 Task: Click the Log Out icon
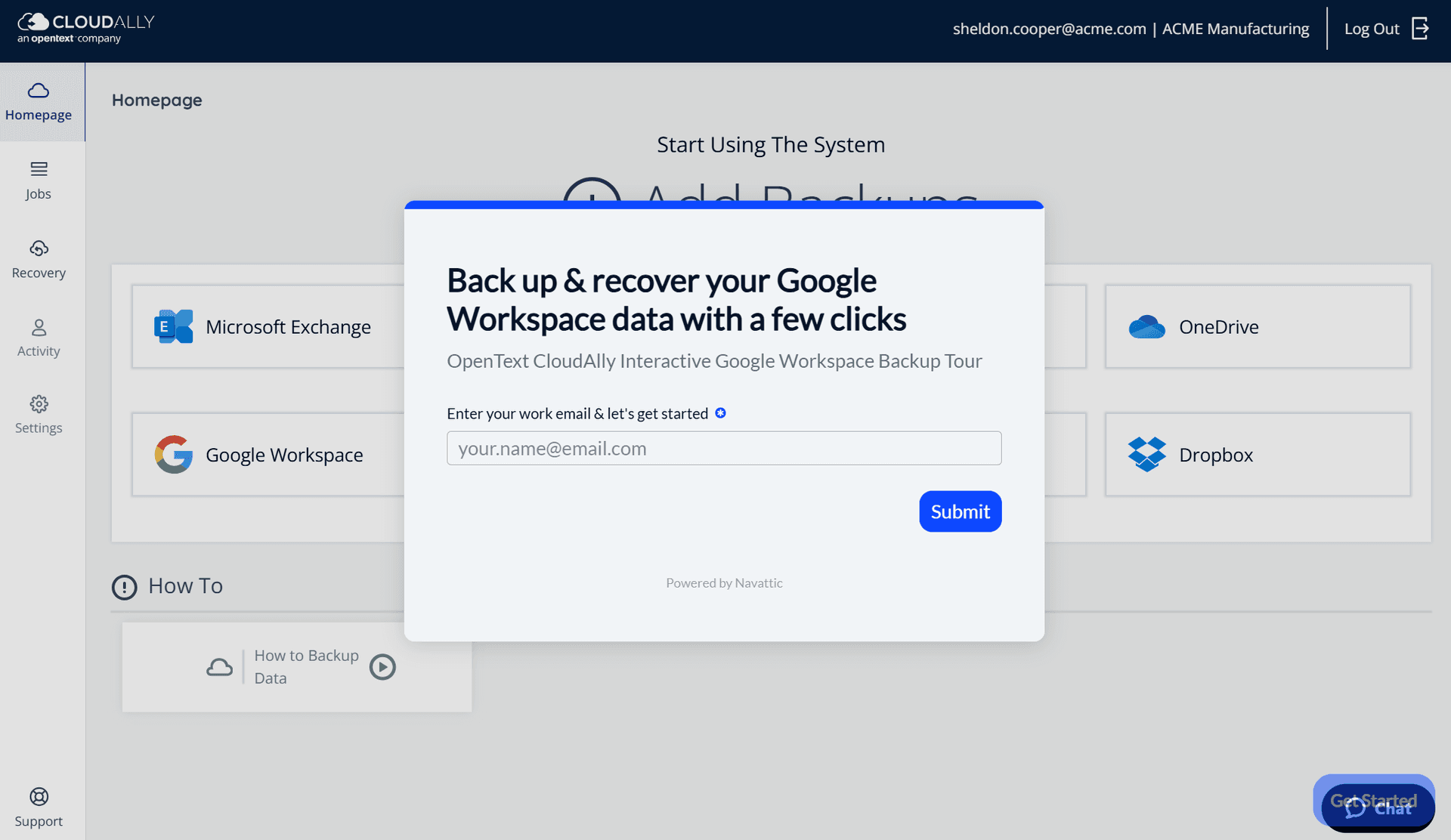1420,28
